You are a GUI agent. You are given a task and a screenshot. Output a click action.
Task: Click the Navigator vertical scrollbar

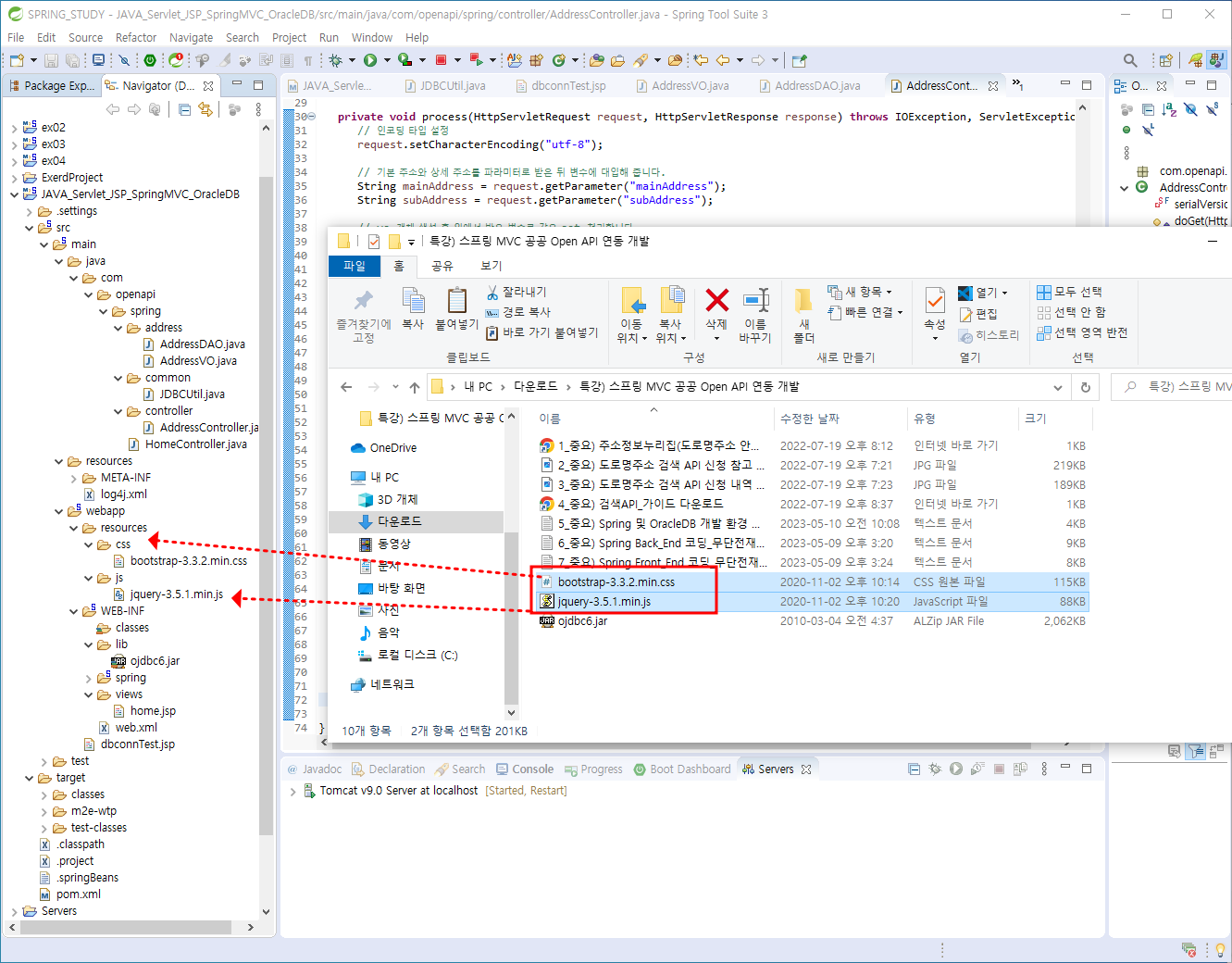tap(267, 505)
